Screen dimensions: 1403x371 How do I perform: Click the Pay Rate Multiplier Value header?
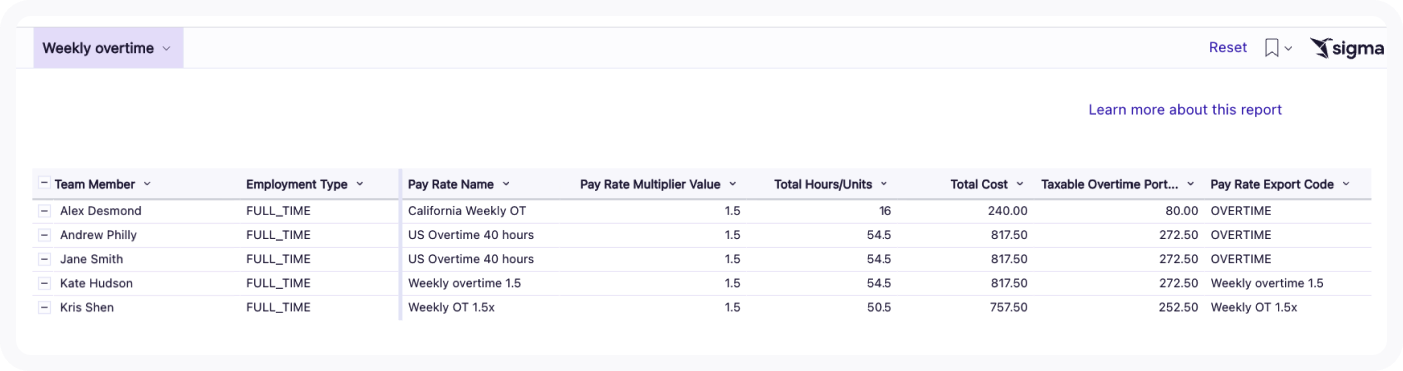click(650, 184)
